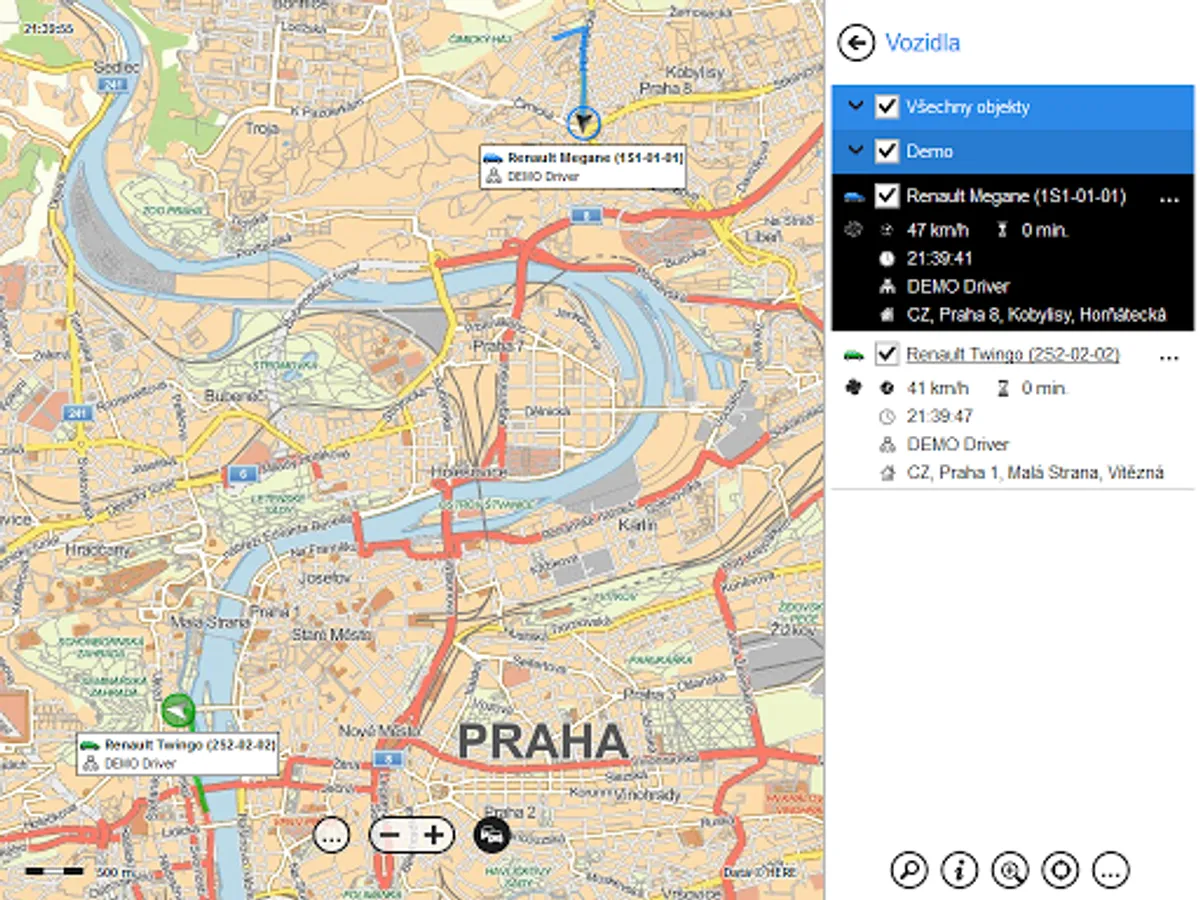Viewport: 1200px width, 900px height.
Task: Click the clock icon beside 21:39:47
Action: coord(886,416)
